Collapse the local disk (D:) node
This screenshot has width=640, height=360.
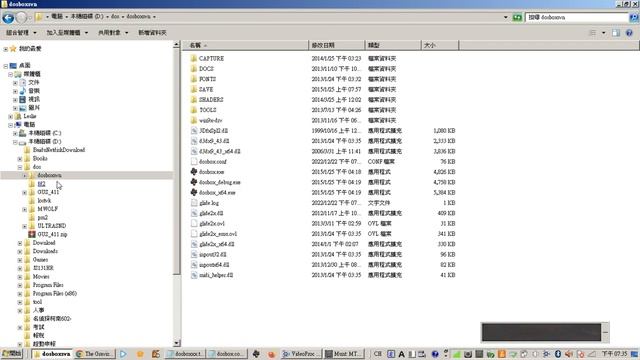point(15,142)
